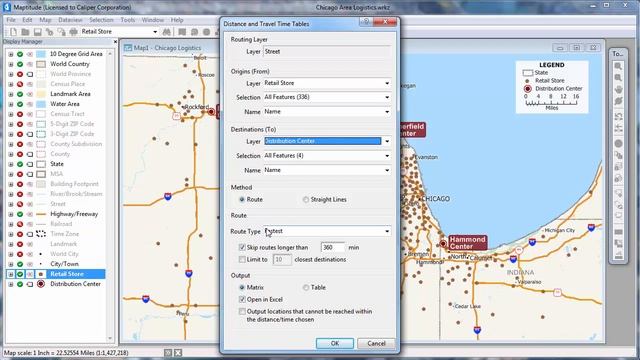640x360 pixels.
Task: Select the Straight Lines radio button
Action: pos(306,200)
